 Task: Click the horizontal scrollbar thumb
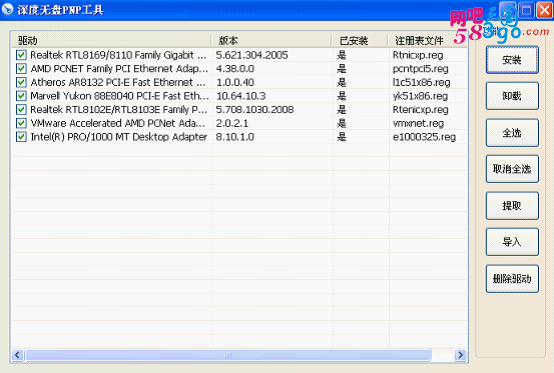coord(228,355)
